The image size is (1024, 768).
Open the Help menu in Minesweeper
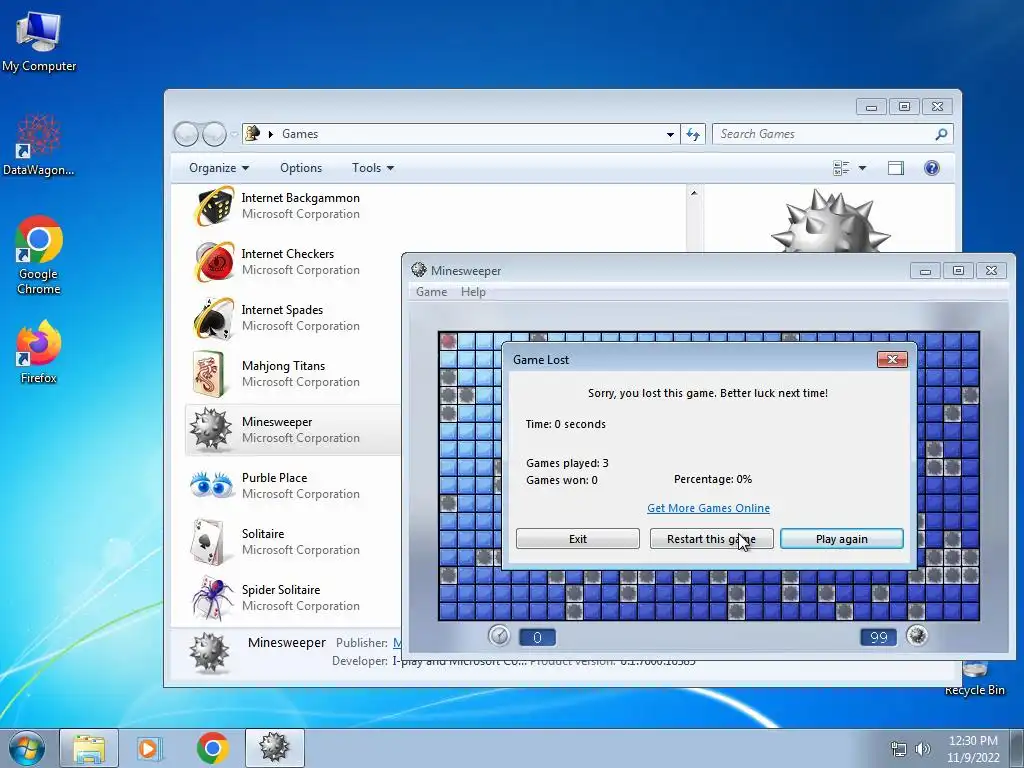point(473,292)
